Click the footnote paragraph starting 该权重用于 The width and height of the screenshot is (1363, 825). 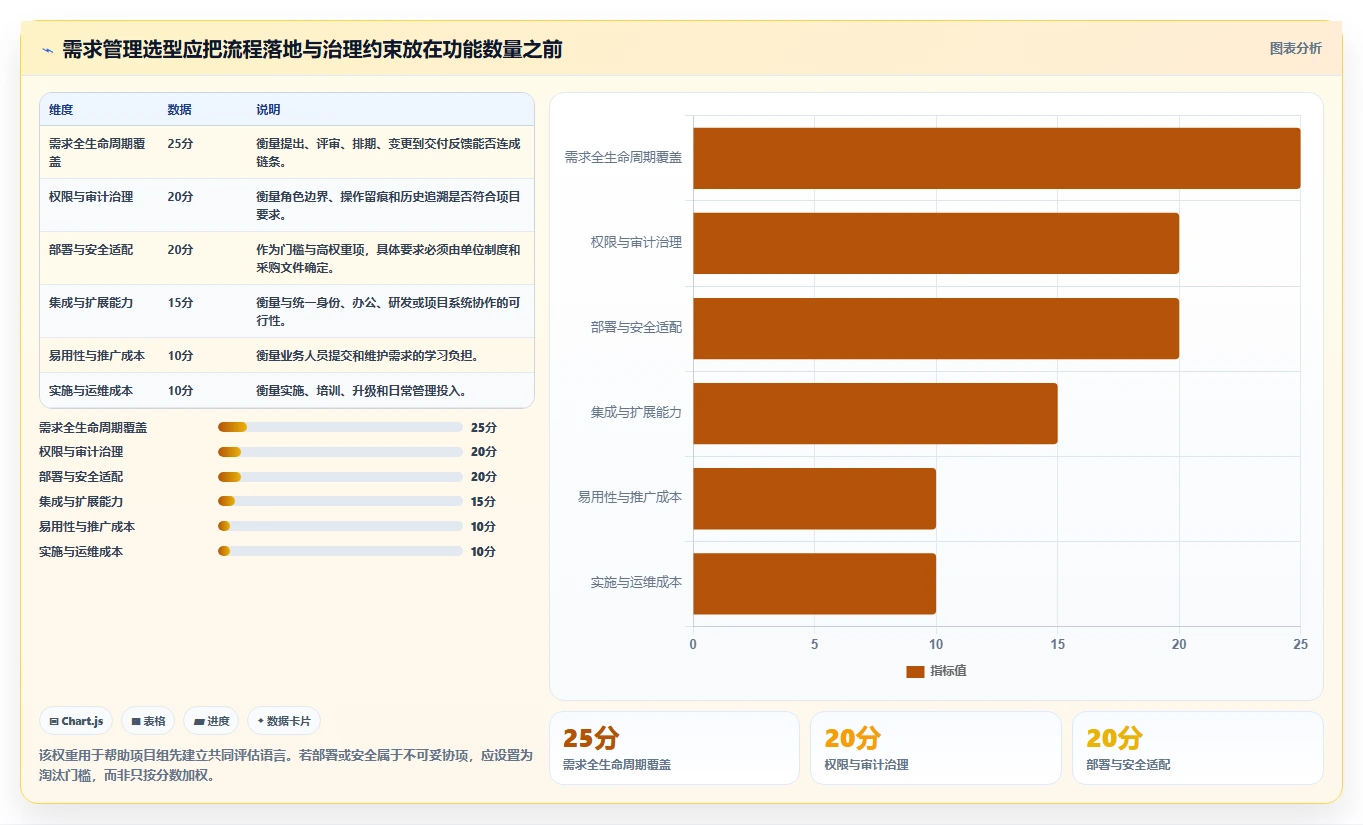coord(286,765)
